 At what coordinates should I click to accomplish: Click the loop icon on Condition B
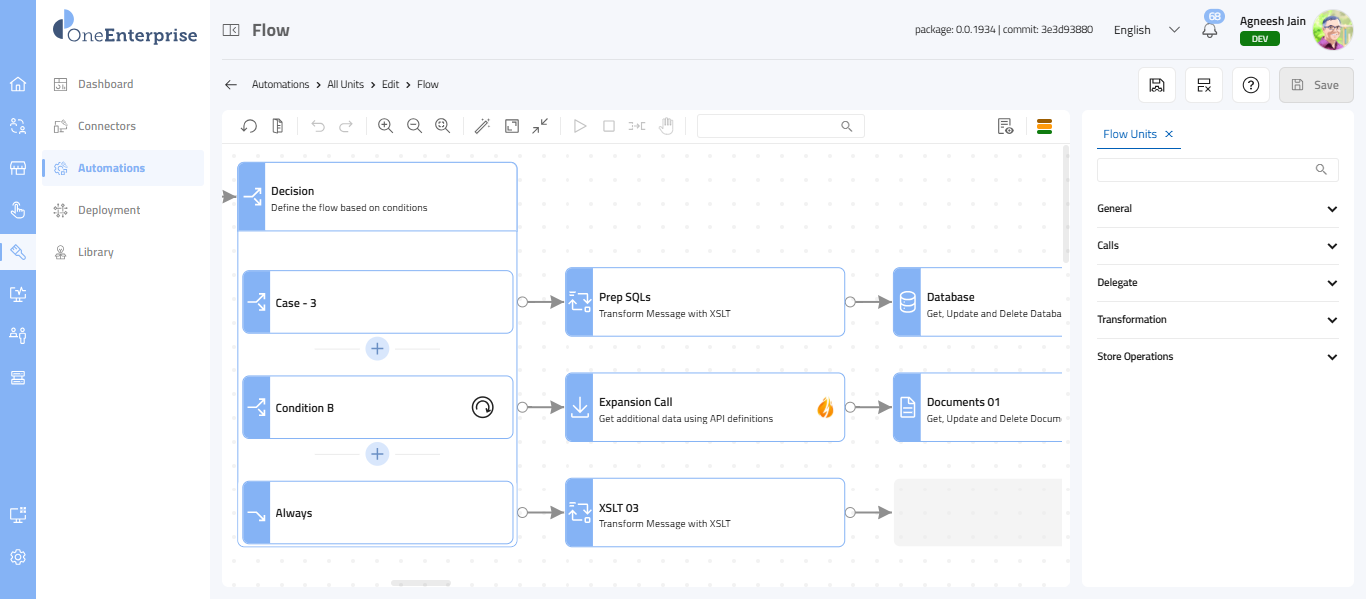point(483,407)
